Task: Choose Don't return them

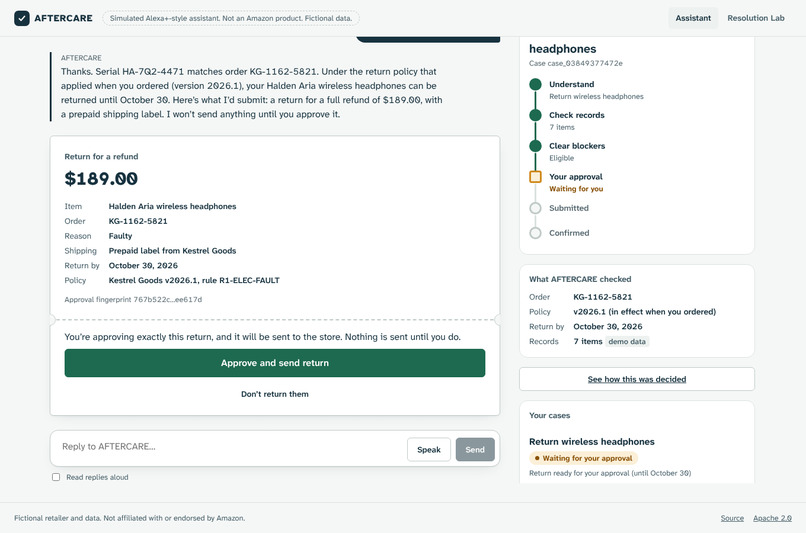Action: pyautogui.click(x=274, y=394)
